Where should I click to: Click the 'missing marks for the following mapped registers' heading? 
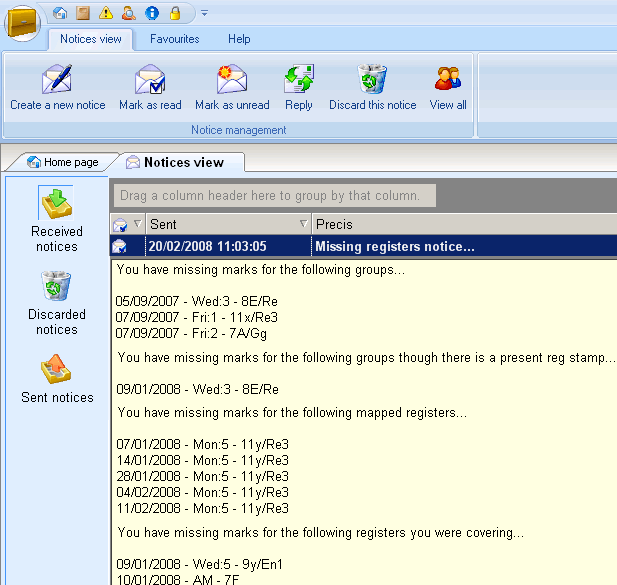pyautogui.click(x=292, y=413)
